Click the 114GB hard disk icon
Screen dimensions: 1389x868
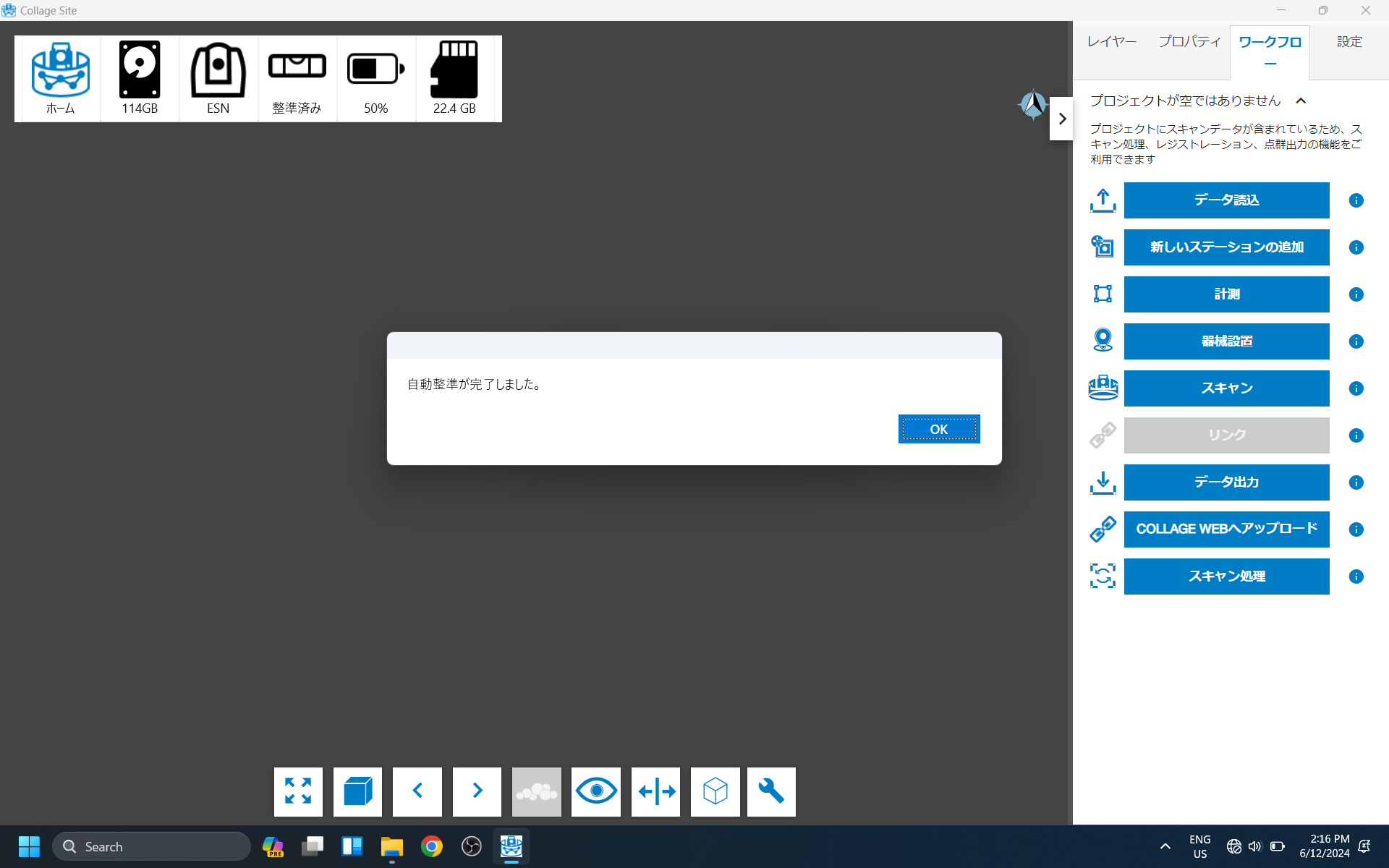(x=140, y=71)
